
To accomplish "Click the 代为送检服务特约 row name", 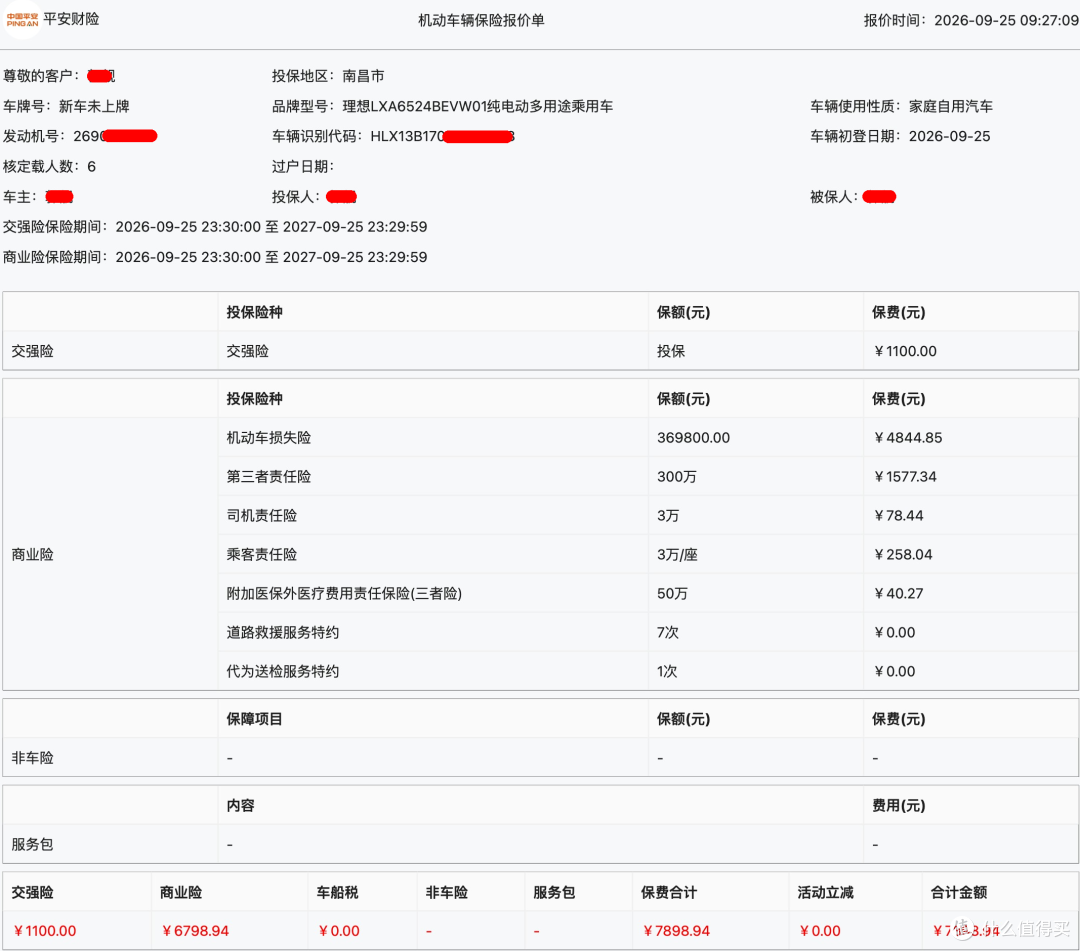I will pyautogui.click(x=282, y=671).
